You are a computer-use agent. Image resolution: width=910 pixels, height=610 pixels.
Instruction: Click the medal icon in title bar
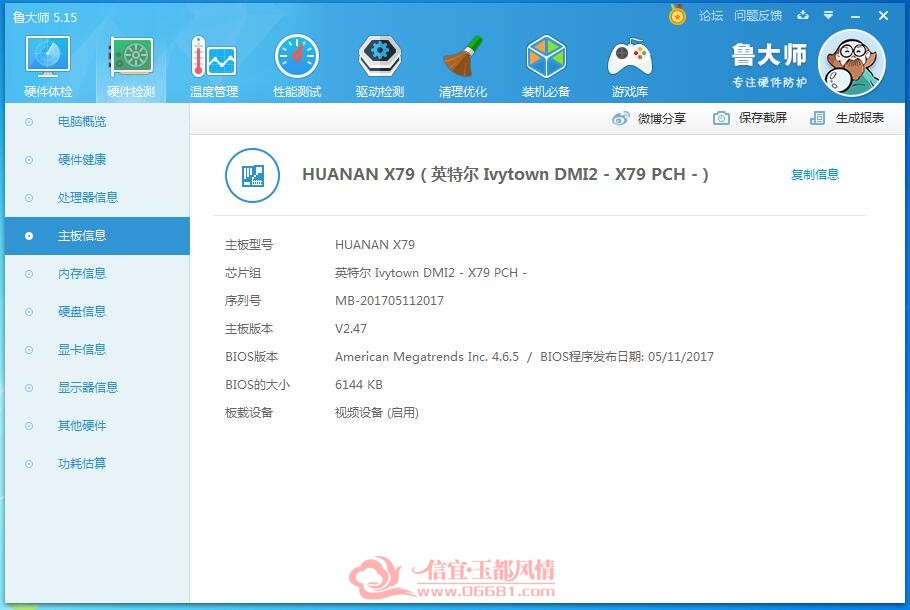(677, 15)
